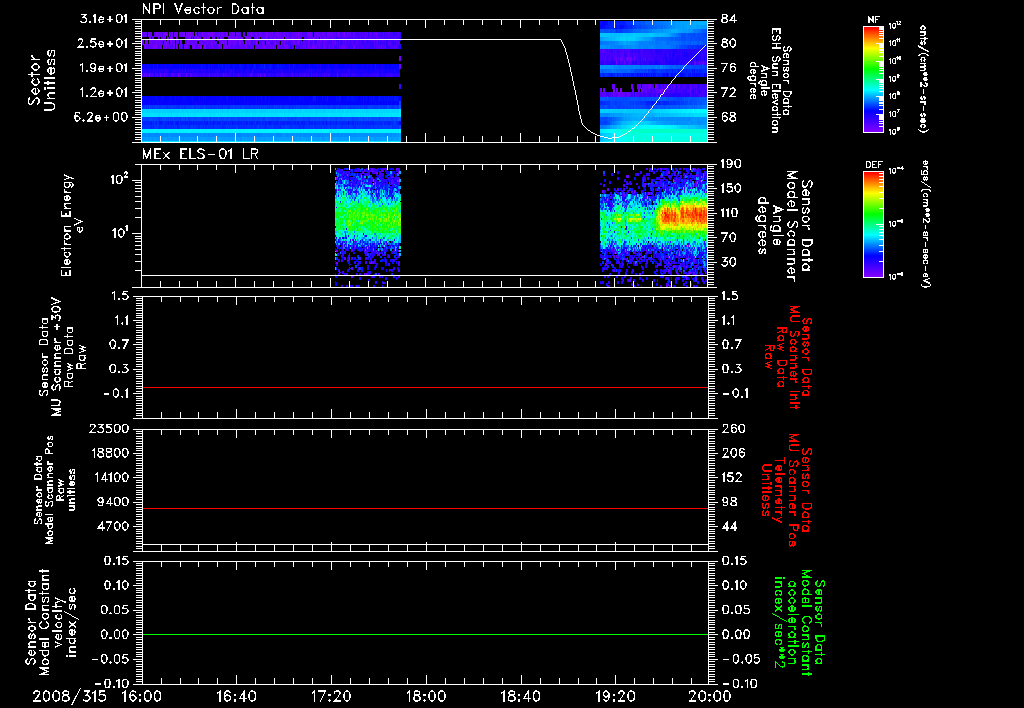1024x708 pixels.
Task: Click the green constant acceleration trace line
Action: pos(425,634)
